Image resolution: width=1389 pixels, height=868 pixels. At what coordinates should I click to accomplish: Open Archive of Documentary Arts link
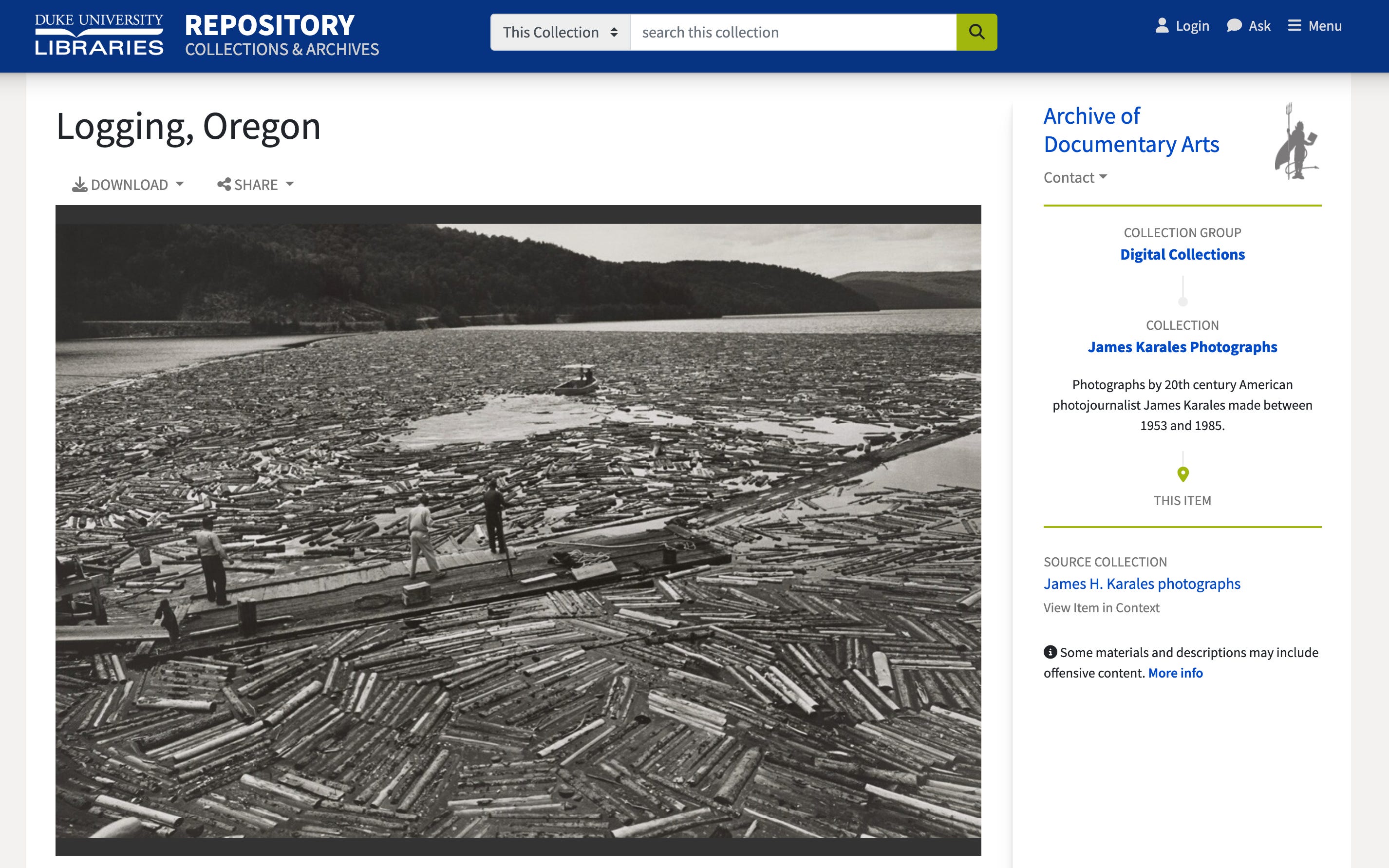[x=1131, y=131]
